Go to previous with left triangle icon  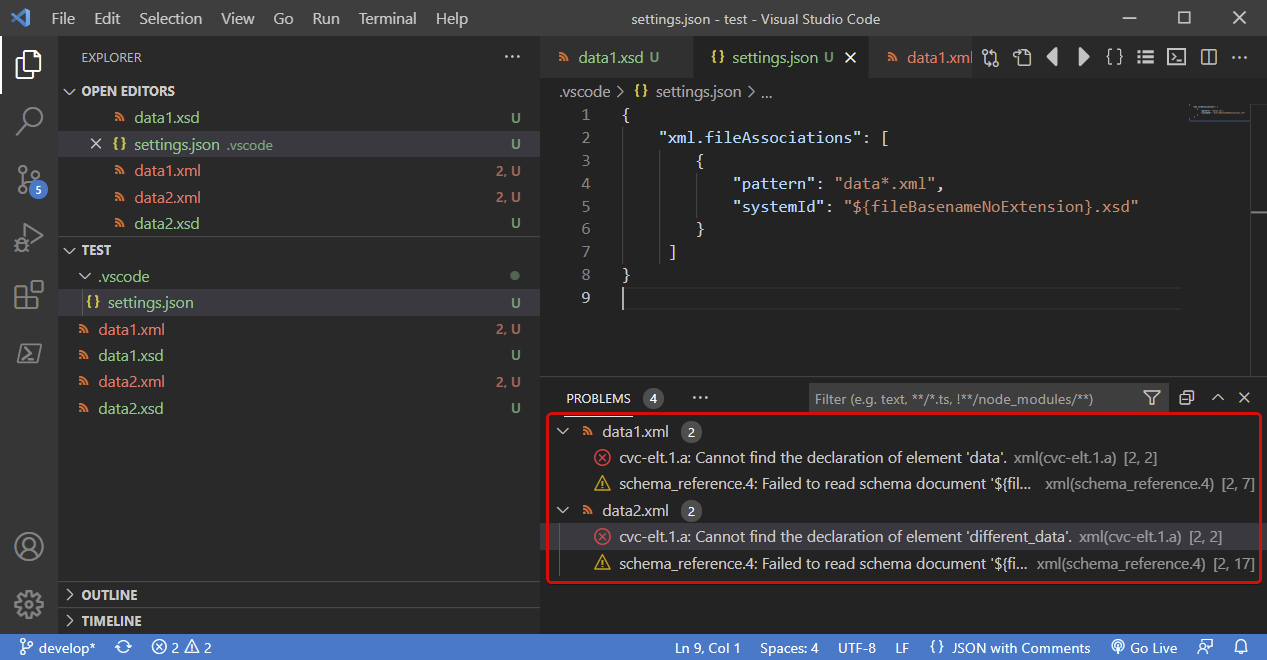[1052, 58]
